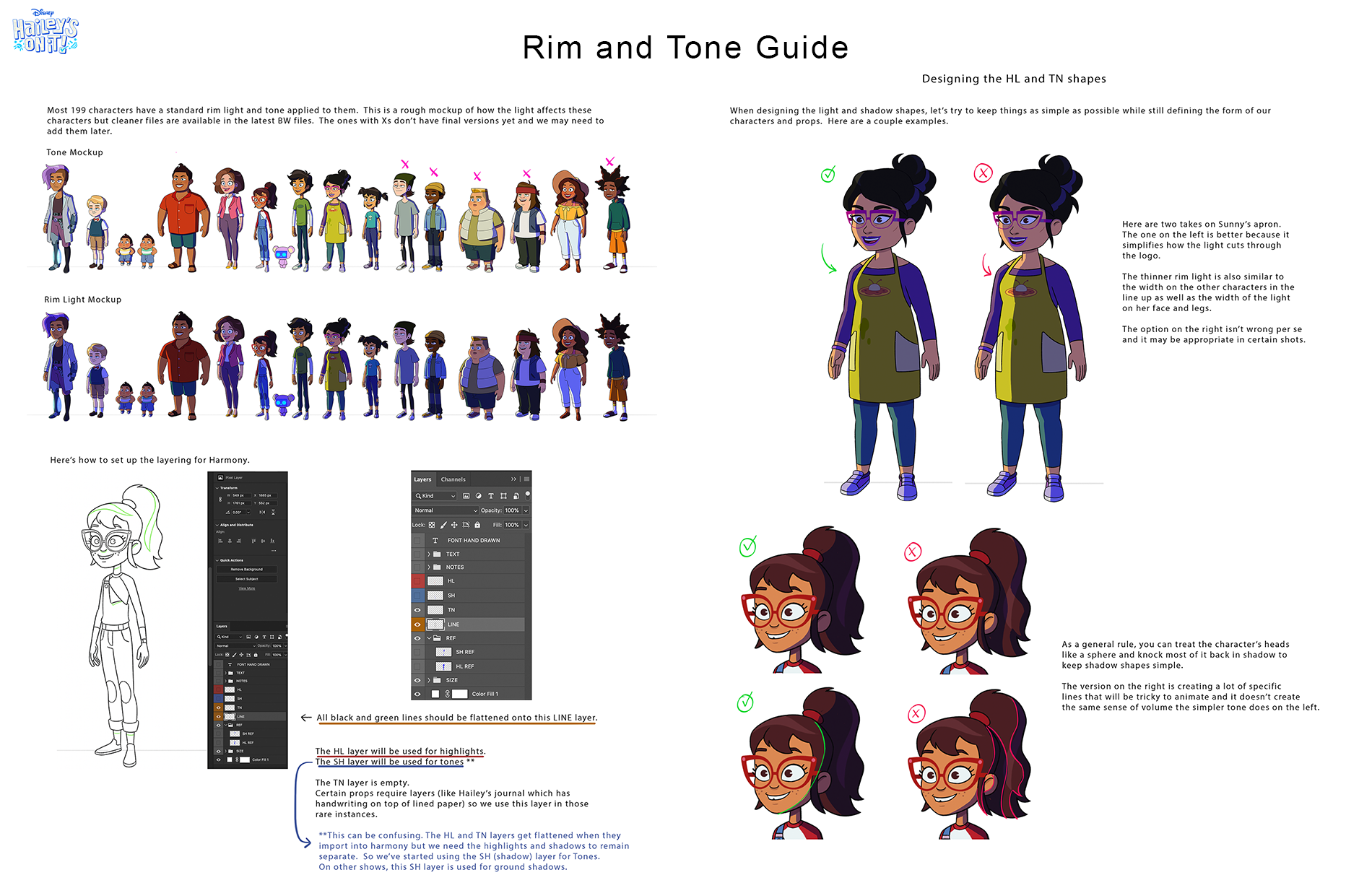Open the large Layers panel flyout menu icon
This screenshot has width=1372, height=888.
pyautogui.click(x=526, y=479)
